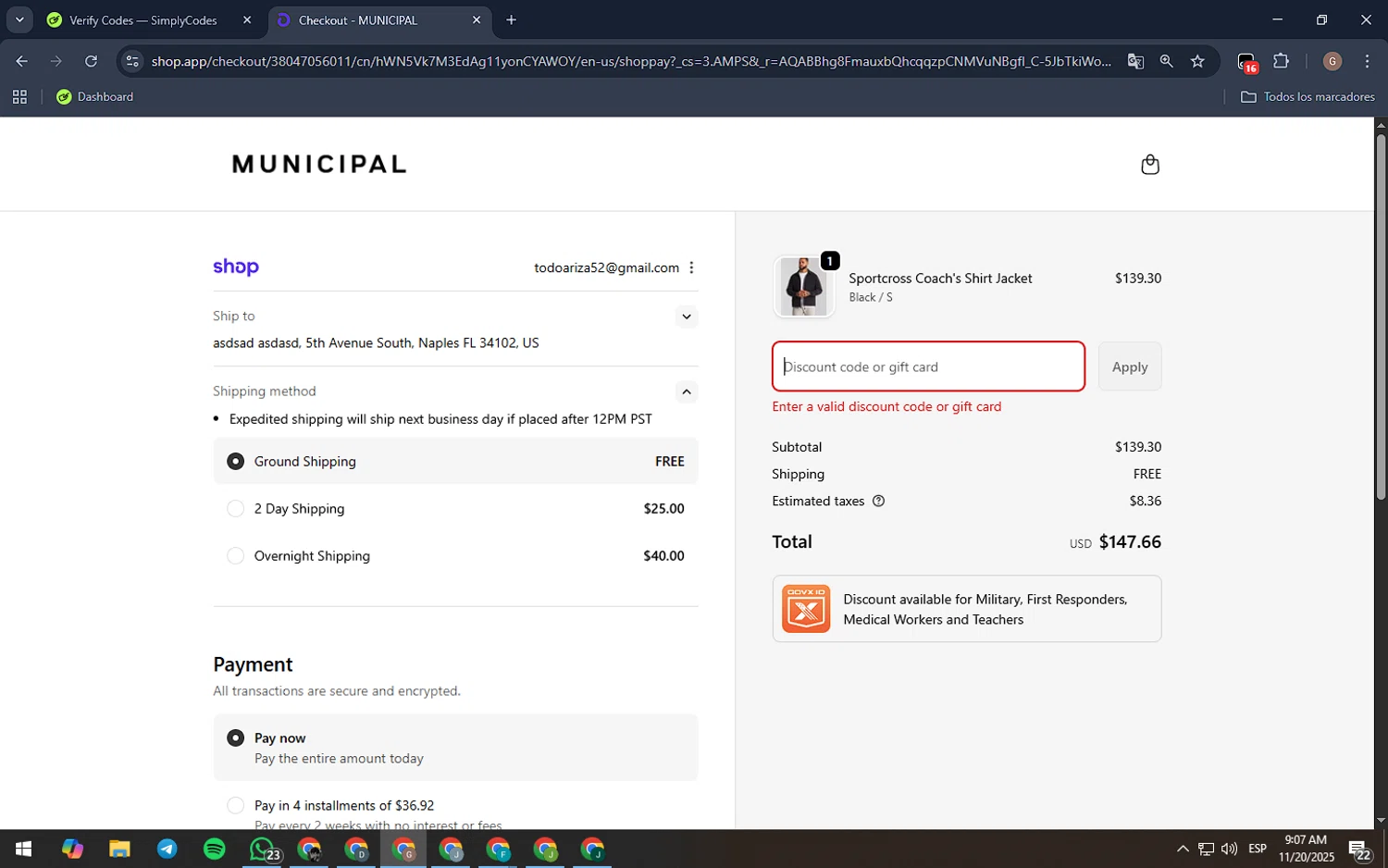Open the zoom magnifier icon in address bar
Viewport: 1388px width, 868px height.
tap(1166, 61)
